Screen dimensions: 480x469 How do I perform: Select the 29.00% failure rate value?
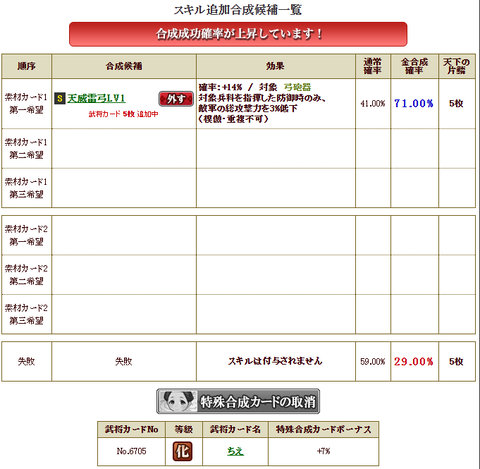[414, 361]
